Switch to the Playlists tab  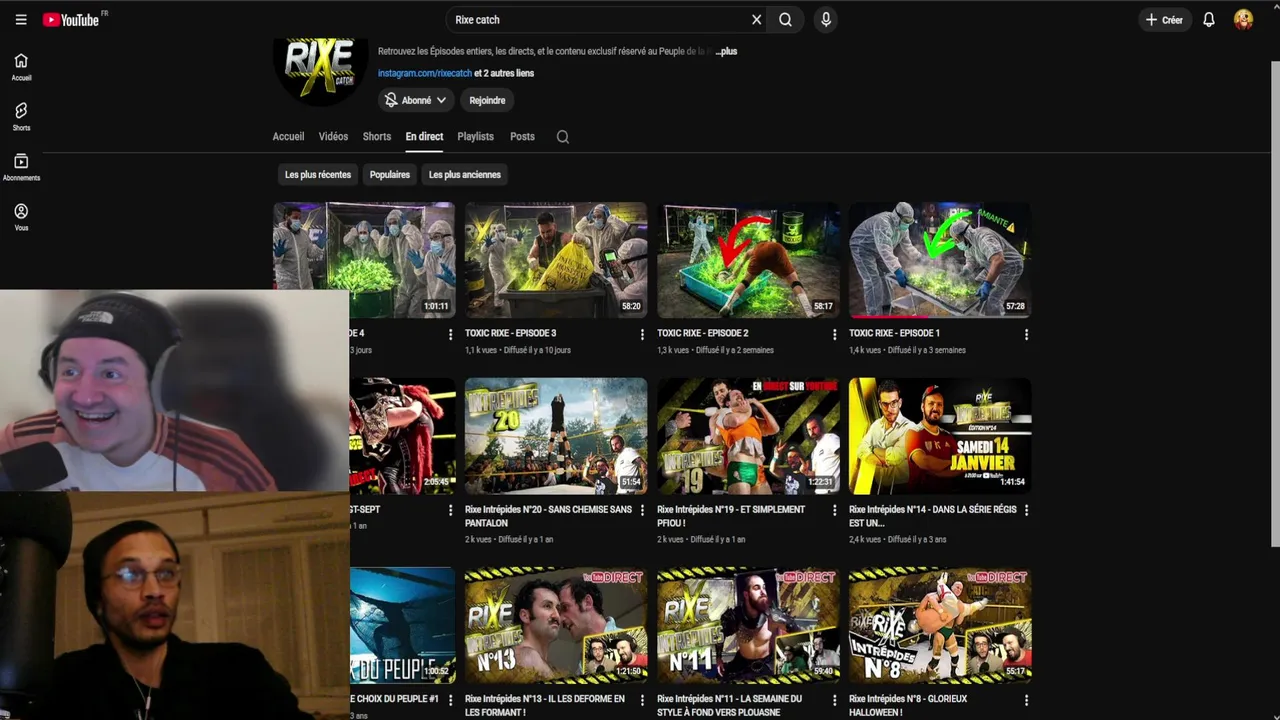[475, 136]
